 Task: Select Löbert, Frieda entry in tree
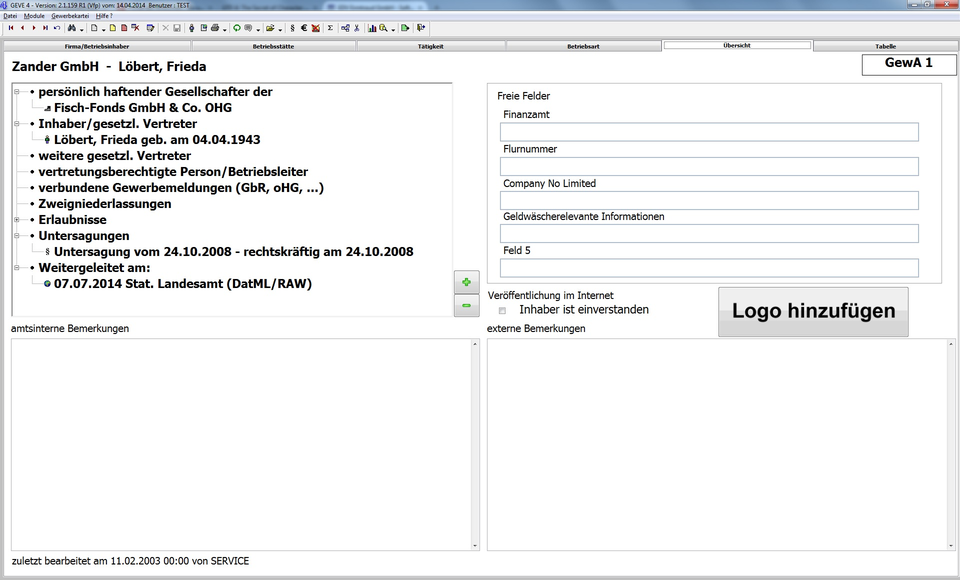(x=156, y=140)
